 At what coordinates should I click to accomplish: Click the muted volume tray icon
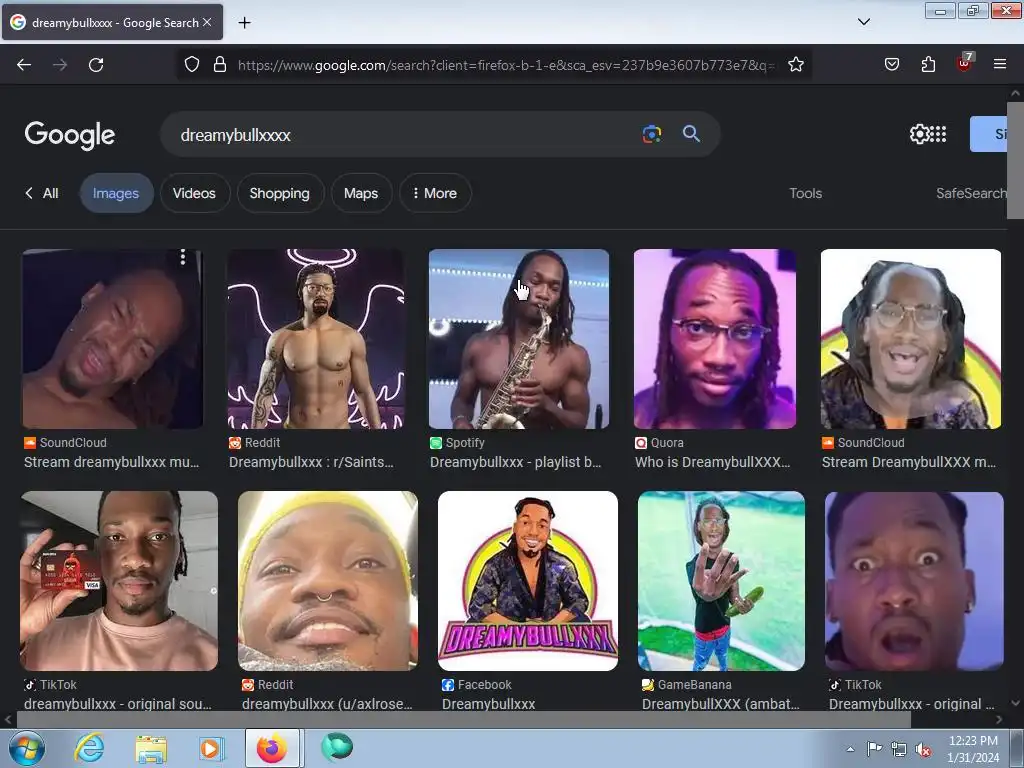click(x=923, y=750)
